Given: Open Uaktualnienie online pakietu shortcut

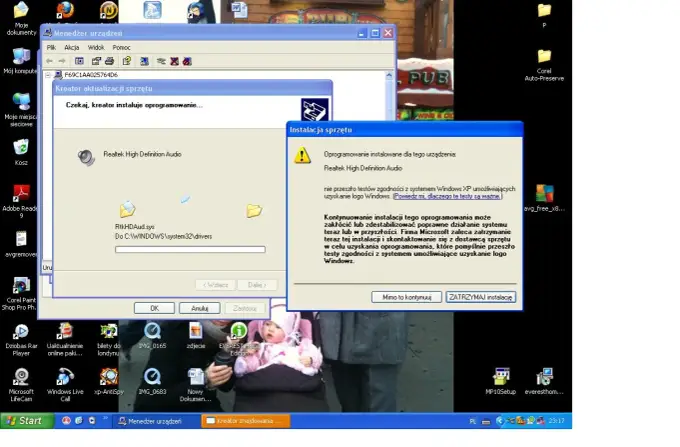Looking at the screenshot, I should point(65,340).
